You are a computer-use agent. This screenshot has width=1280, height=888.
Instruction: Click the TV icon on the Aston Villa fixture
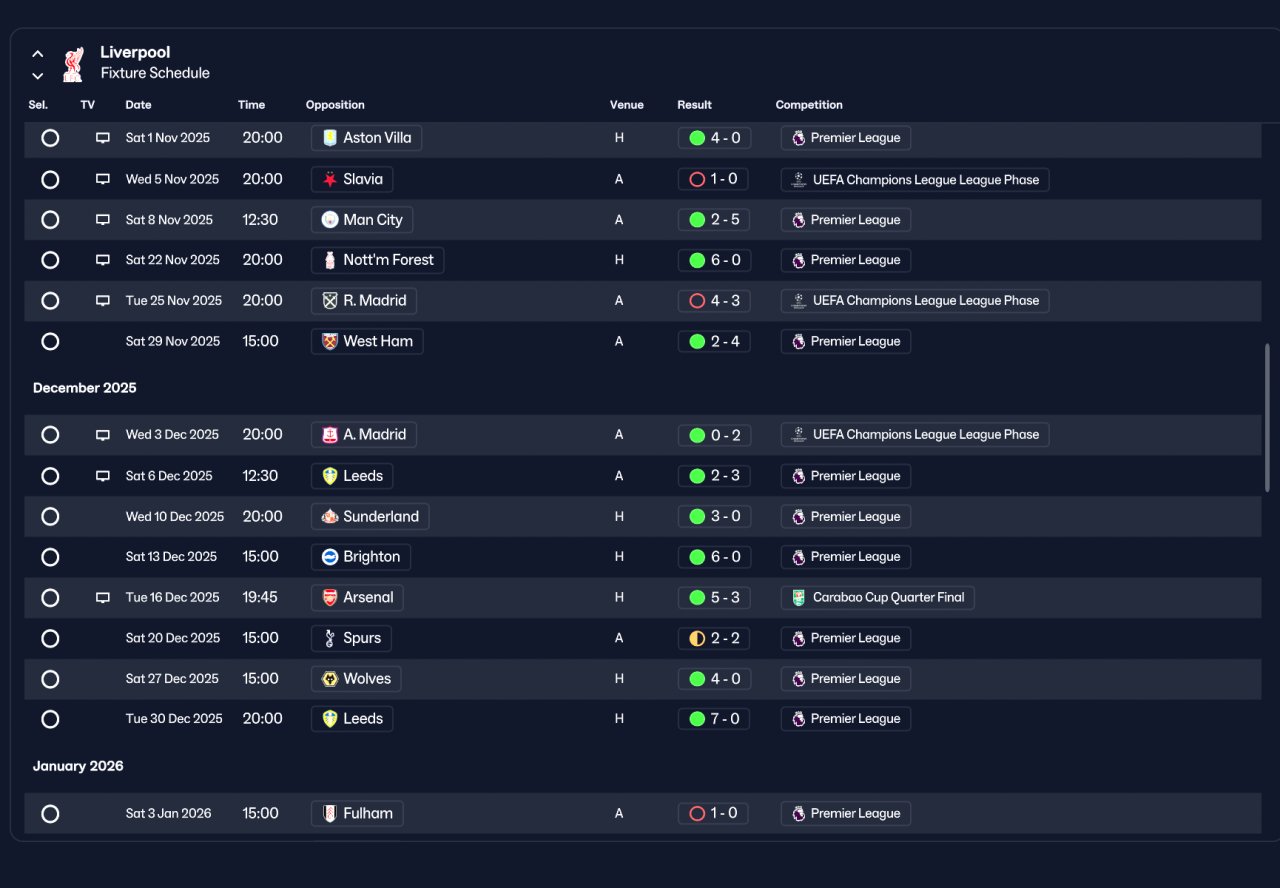point(102,138)
